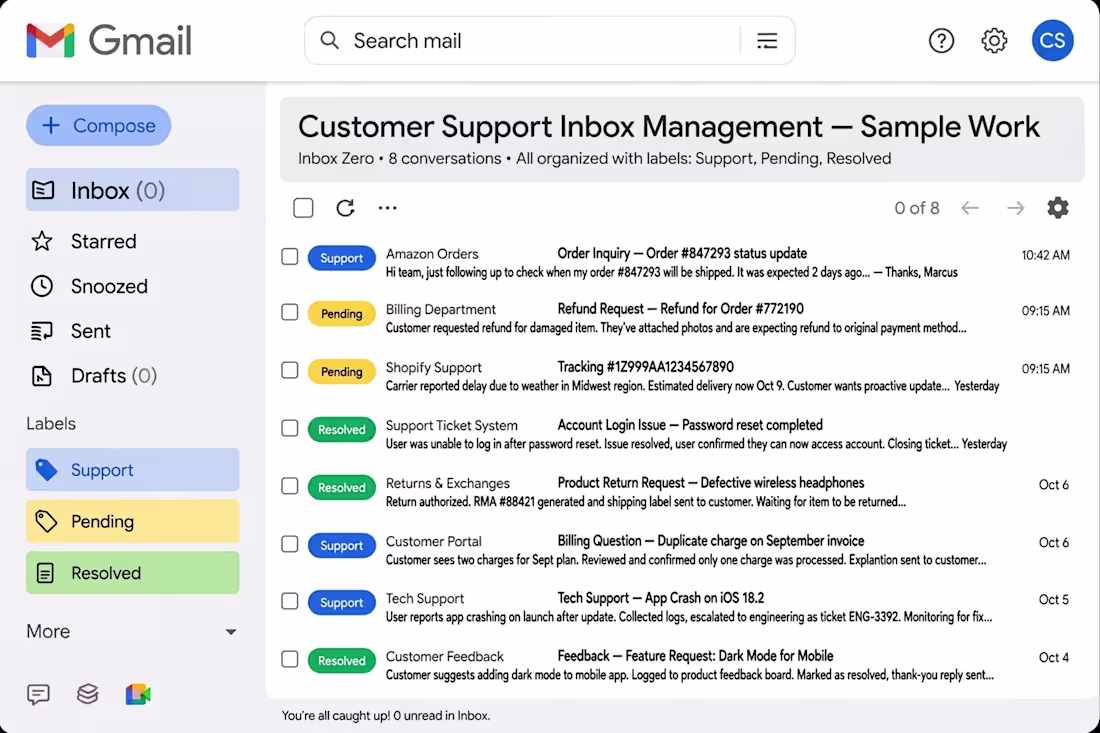Click the '0 of 8' page counter
Screen dimensions: 1100x733
point(916,208)
